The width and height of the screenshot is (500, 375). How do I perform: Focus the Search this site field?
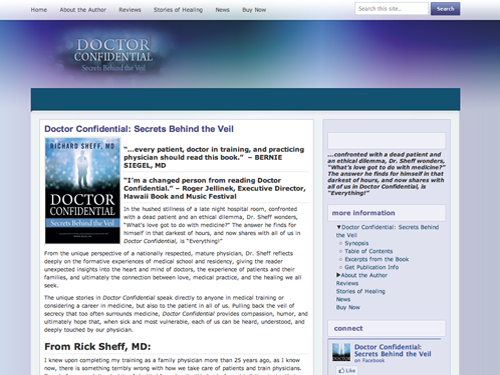click(x=391, y=9)
